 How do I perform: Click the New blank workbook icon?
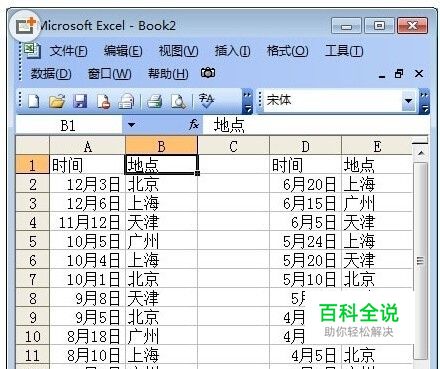point(33,101)
